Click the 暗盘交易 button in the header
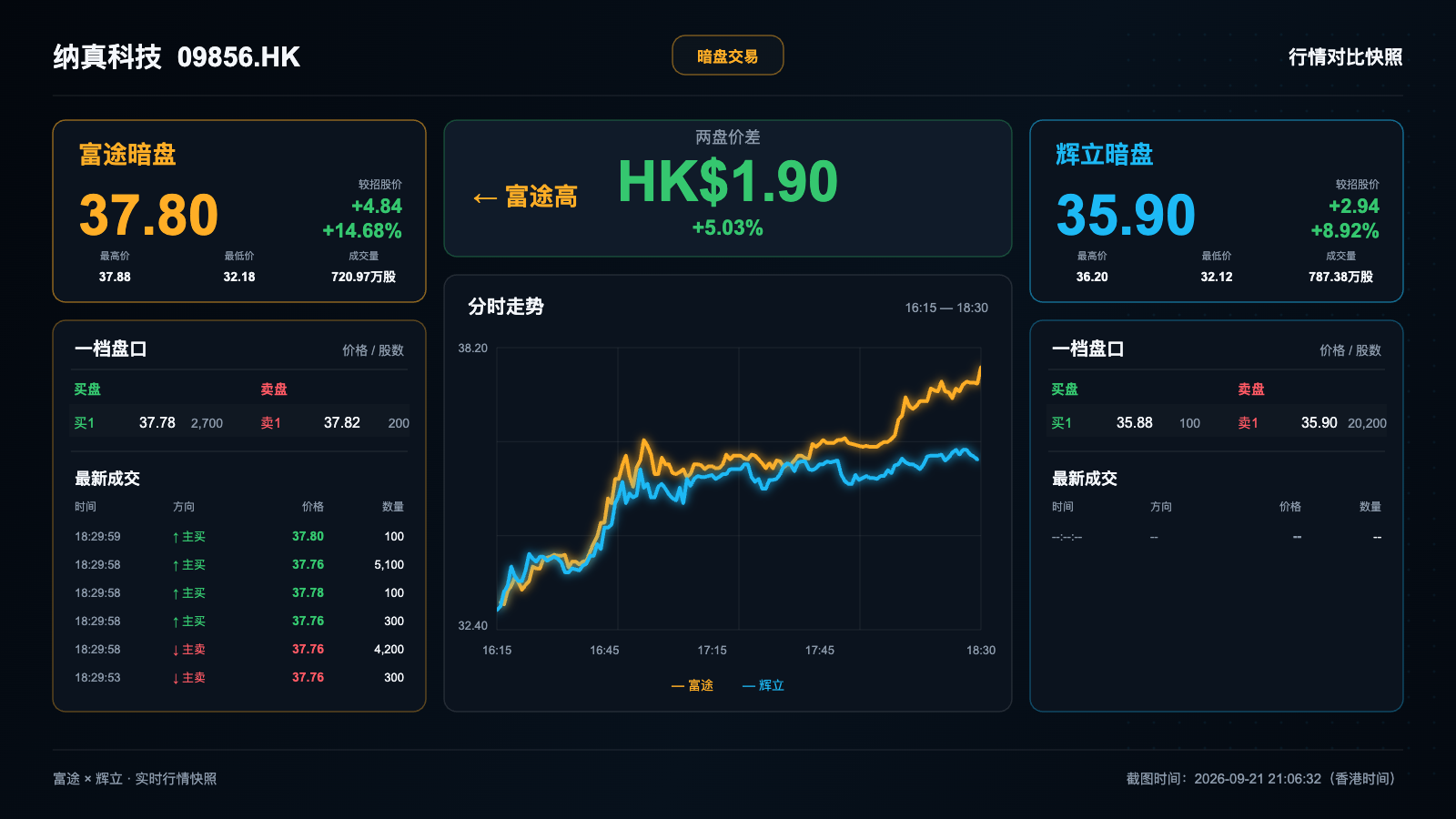 pyautogui.click(x=727, y=56)
